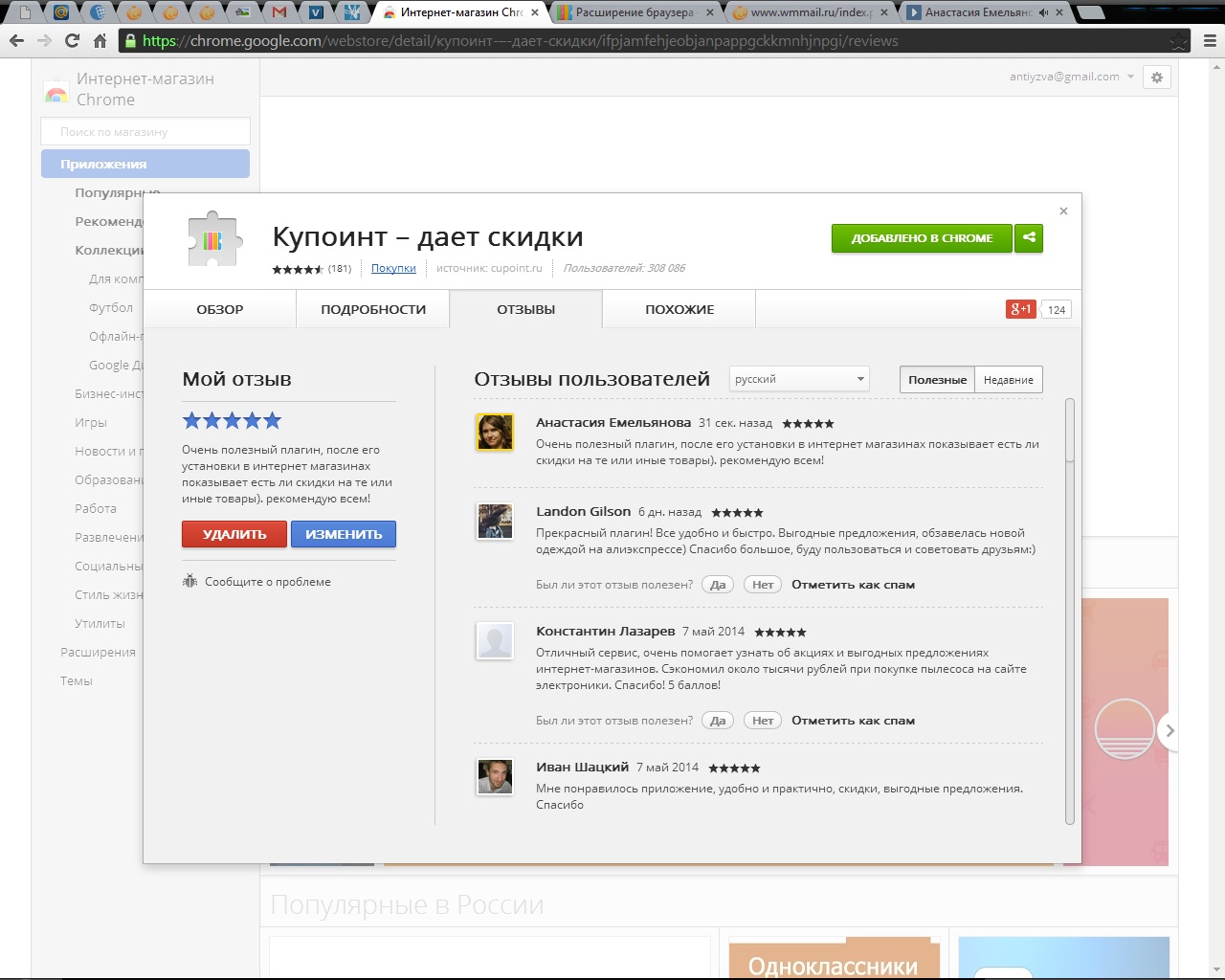Bookmark this page with the star icon
This screenshot has width=1225, height=980.
pyautogui.click(x=1179, y=41)
